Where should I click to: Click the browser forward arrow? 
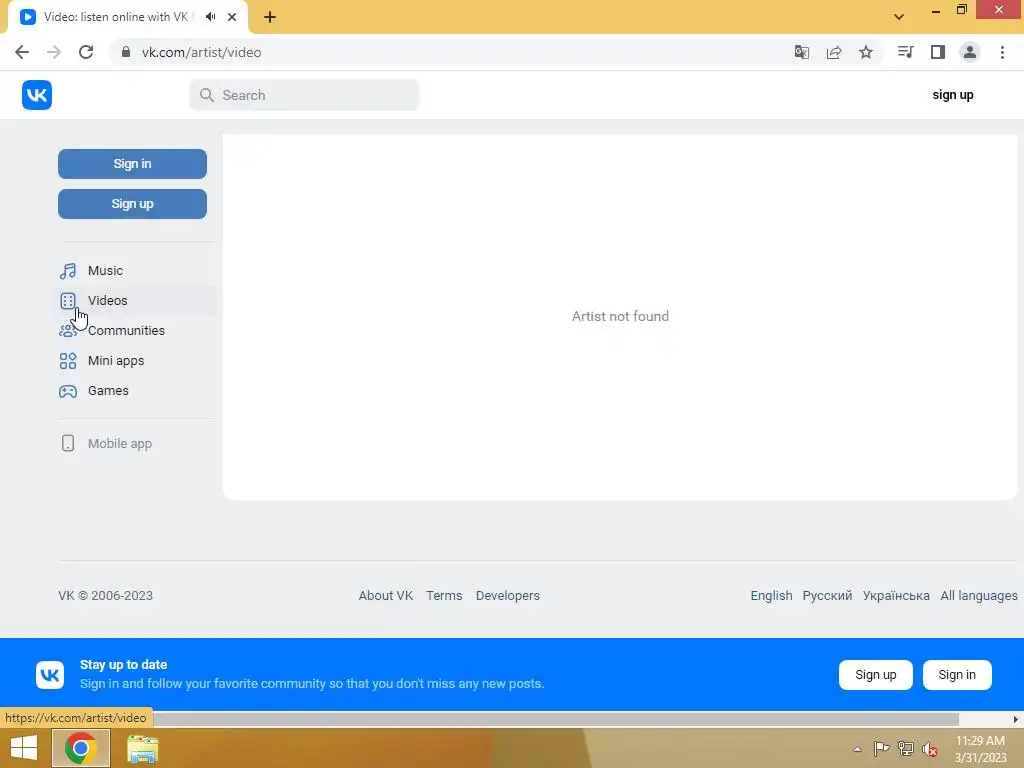pyautogui.click(x=54, y=52)
